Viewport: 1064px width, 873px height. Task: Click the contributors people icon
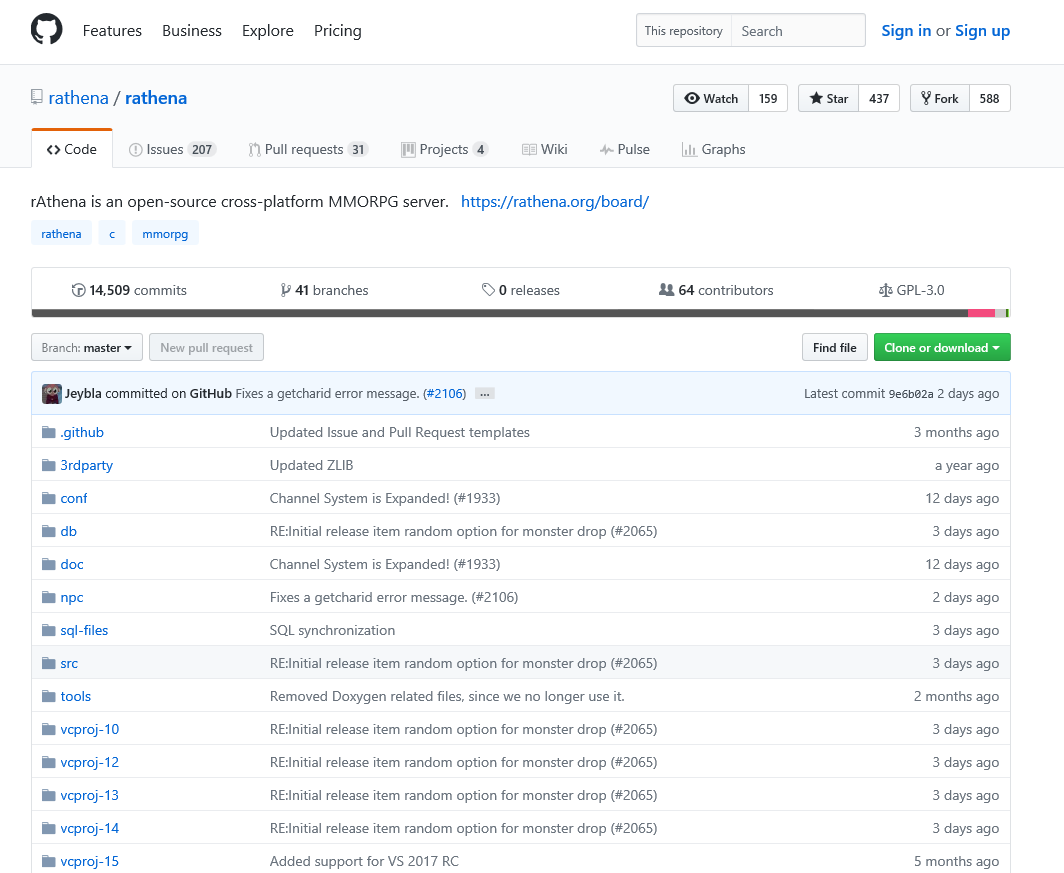[x=666, y=290]
